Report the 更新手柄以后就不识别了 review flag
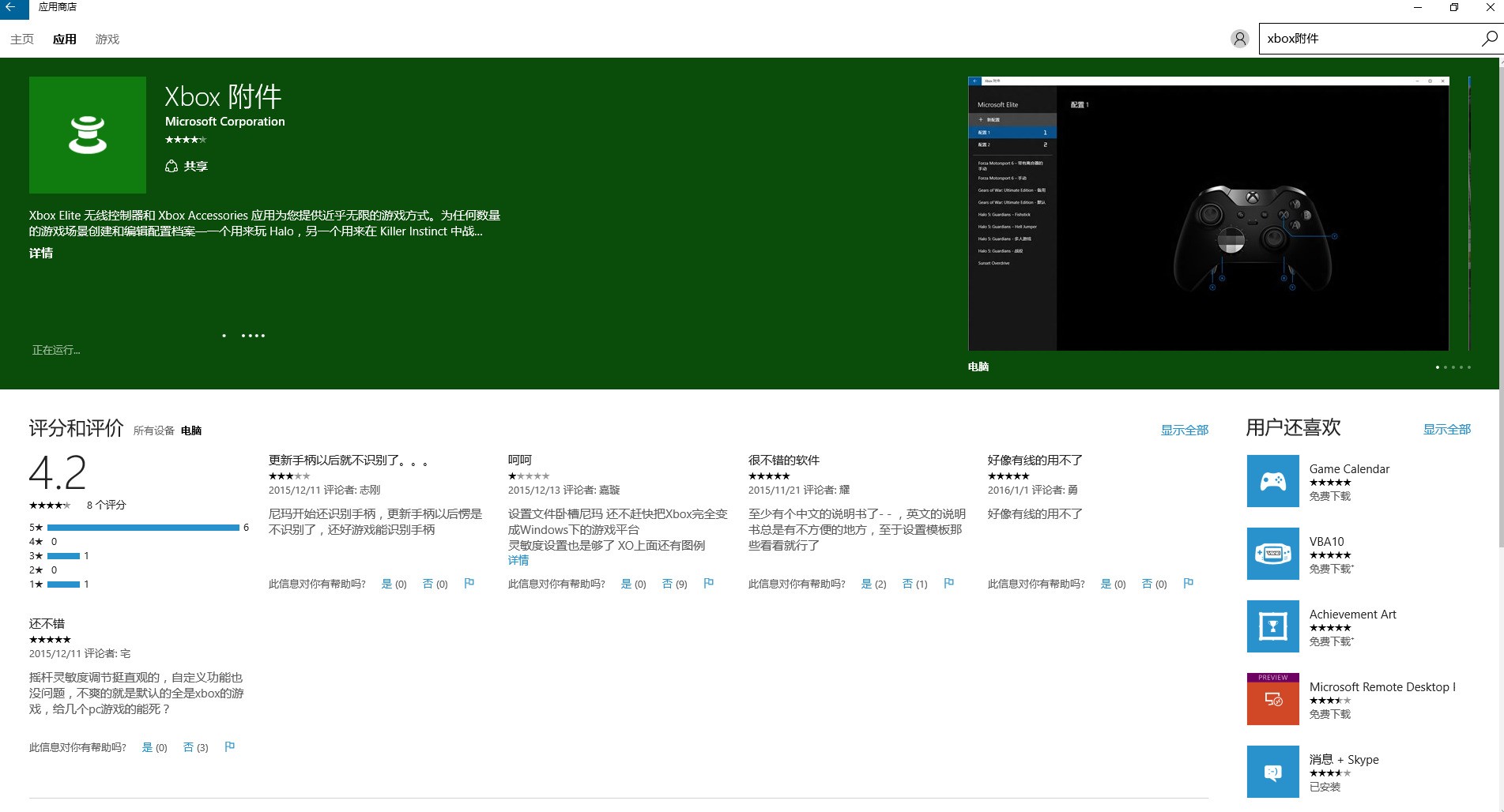This screenshot has width=1504, height=812. tap(469, 583)
